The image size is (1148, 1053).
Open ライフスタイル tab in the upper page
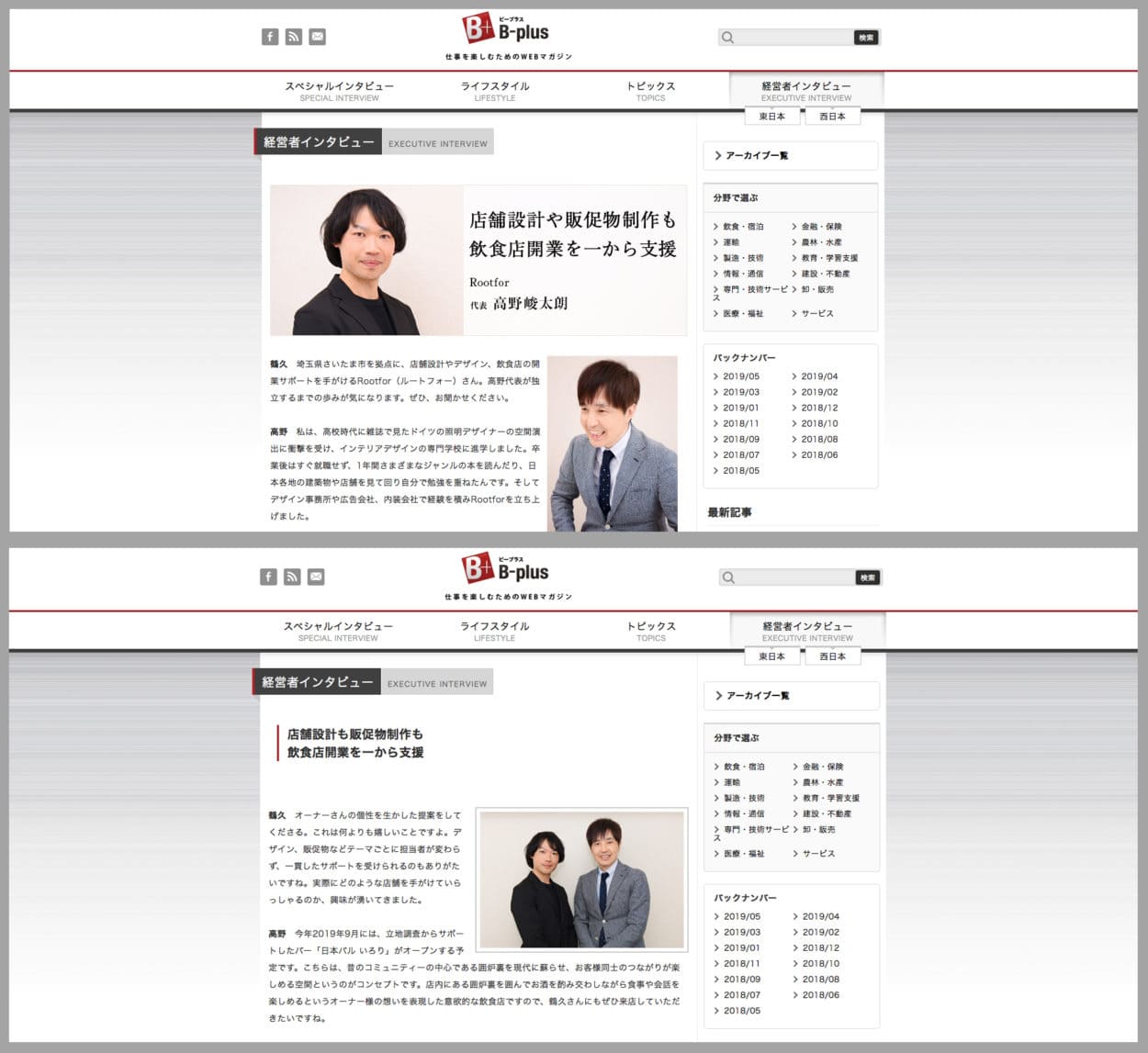pyautogui.click(x=495, y=91)
